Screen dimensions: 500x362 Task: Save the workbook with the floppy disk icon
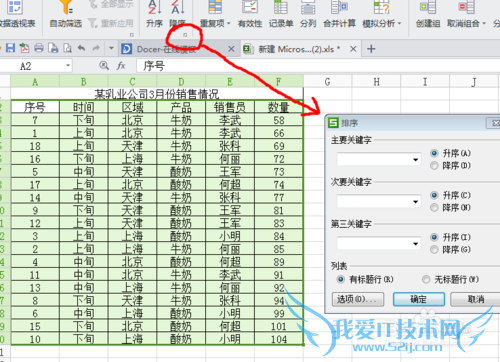pyautogui.click(x=10, y=48)
